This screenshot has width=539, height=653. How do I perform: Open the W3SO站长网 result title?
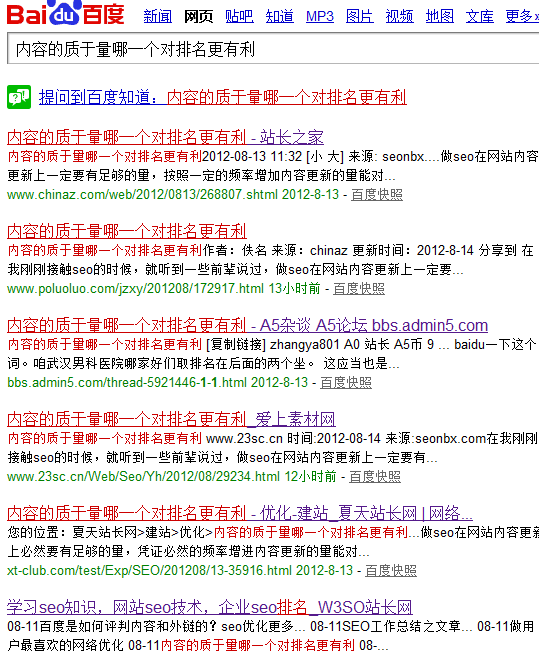pyautogui.click(x=210, y=607)
